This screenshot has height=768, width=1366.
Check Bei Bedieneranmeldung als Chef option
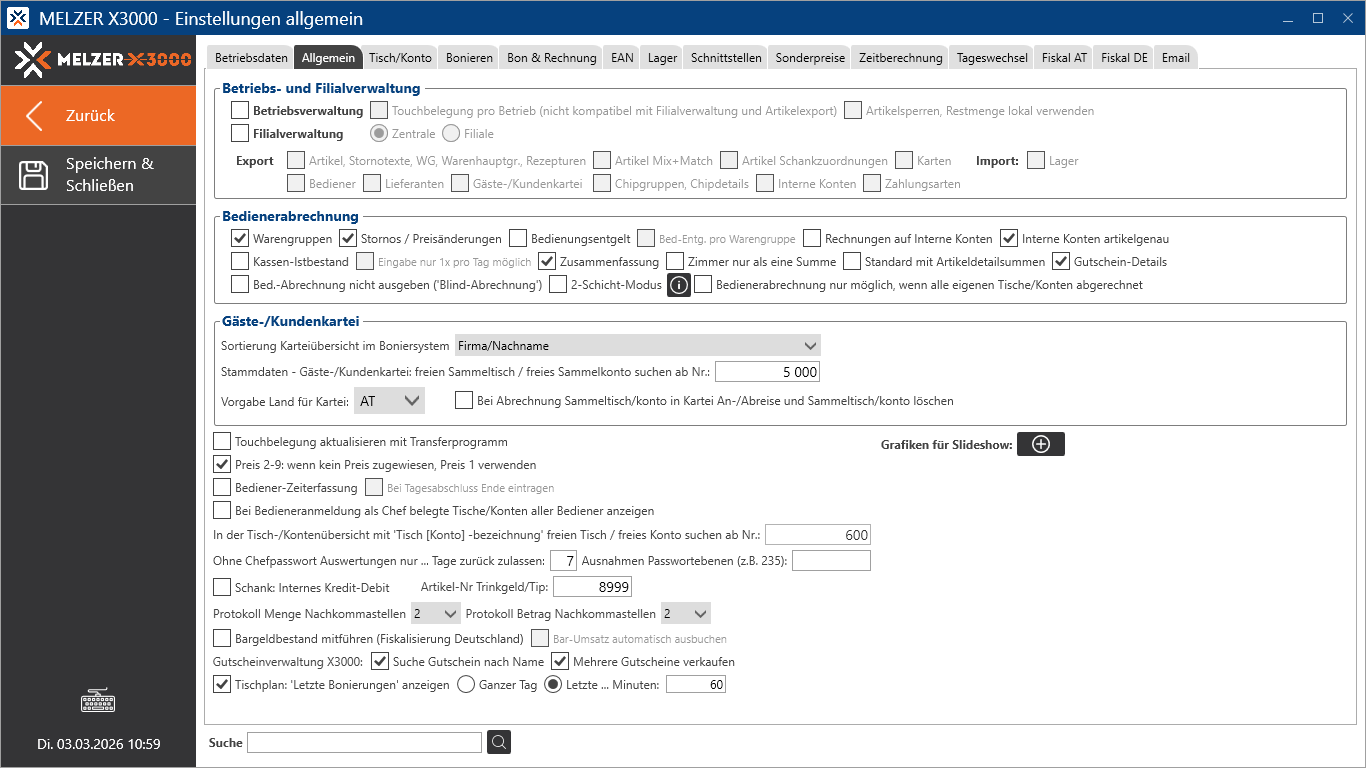point(222,510)
